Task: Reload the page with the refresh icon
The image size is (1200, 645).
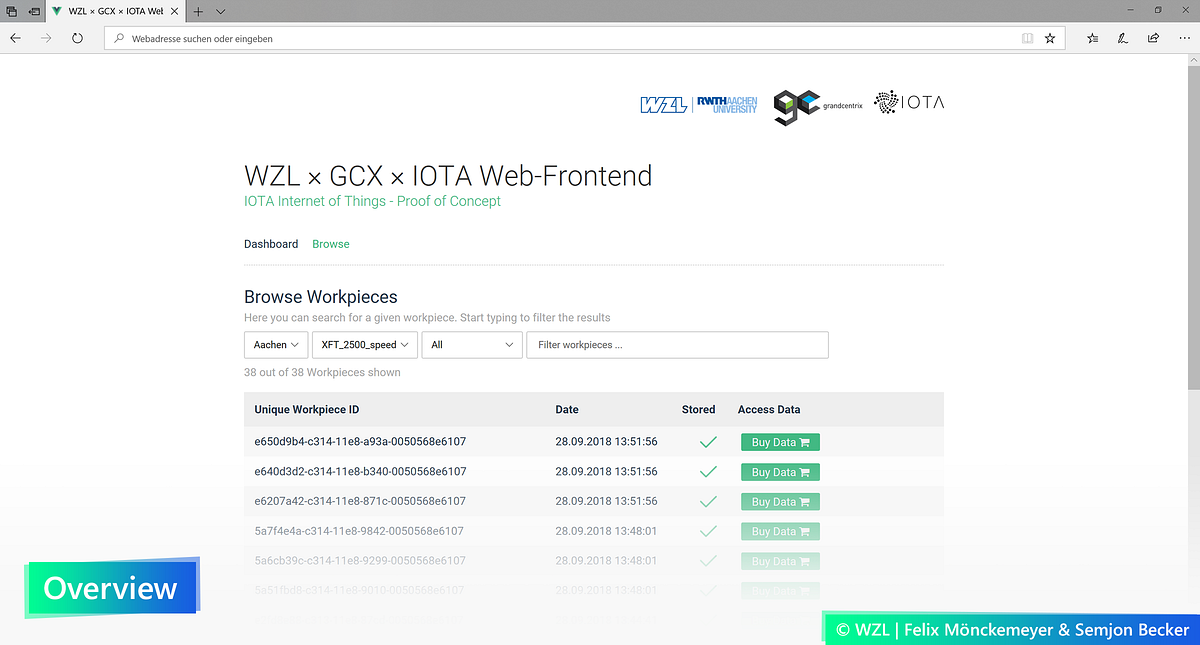Action: tap(77, 38)
